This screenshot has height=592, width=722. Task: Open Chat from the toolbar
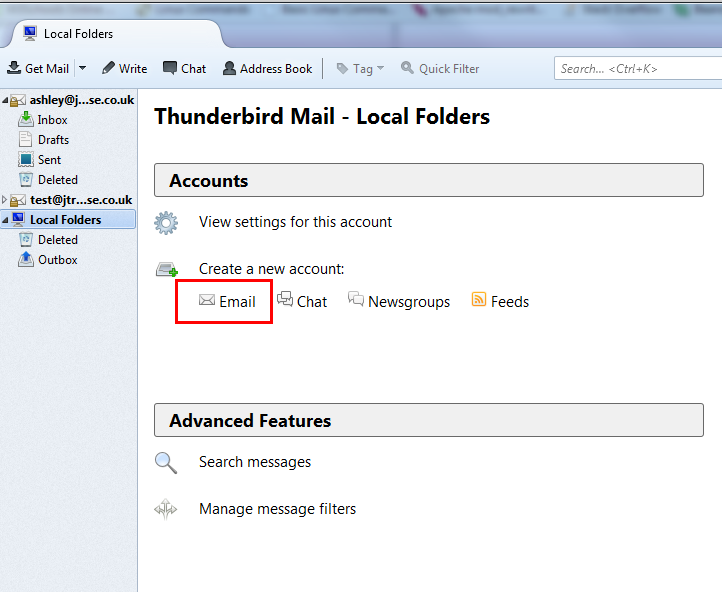pyautogui.click(x=184, y=68)
